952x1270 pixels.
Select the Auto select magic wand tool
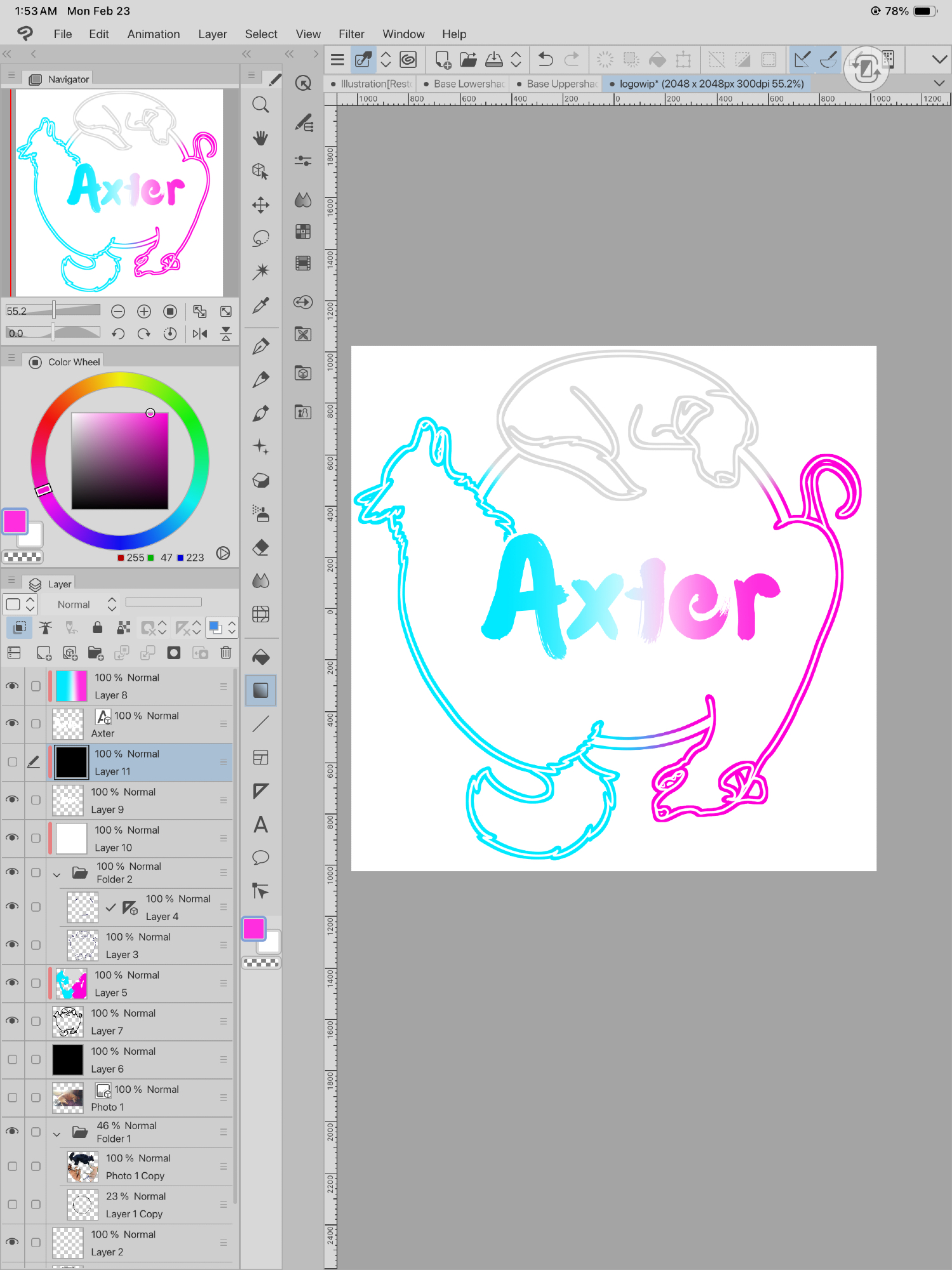tap(260, 272)
